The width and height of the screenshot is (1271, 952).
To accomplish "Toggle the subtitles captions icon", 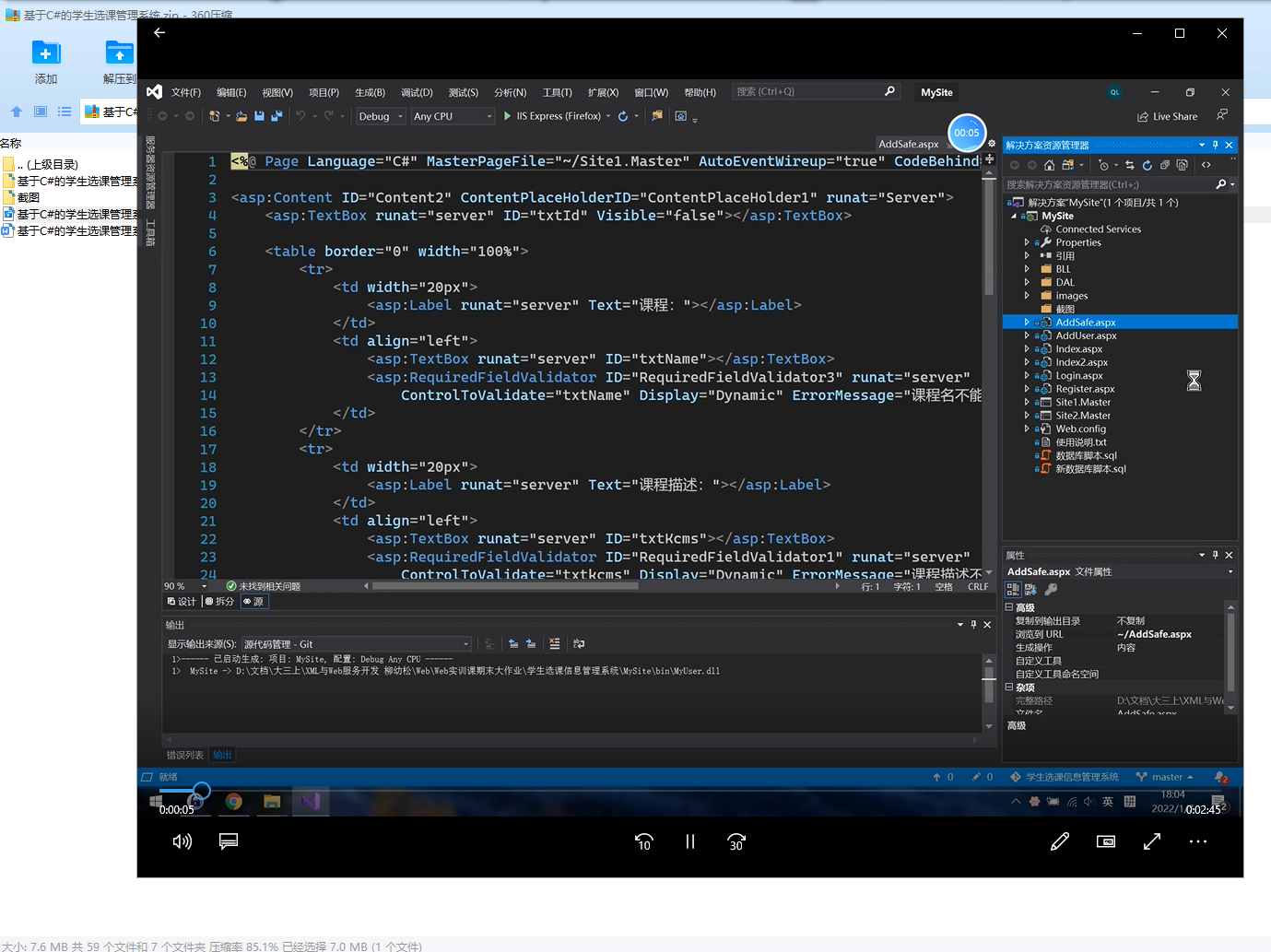I will (229, 841).
